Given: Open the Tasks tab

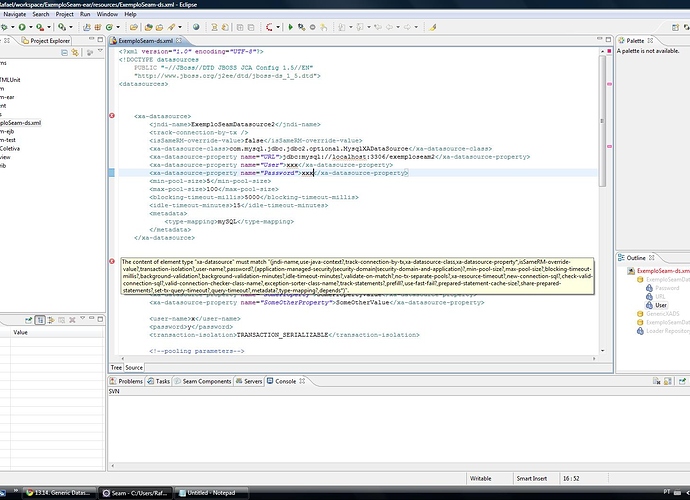Looking at the screenshot, I should (158, 381).
